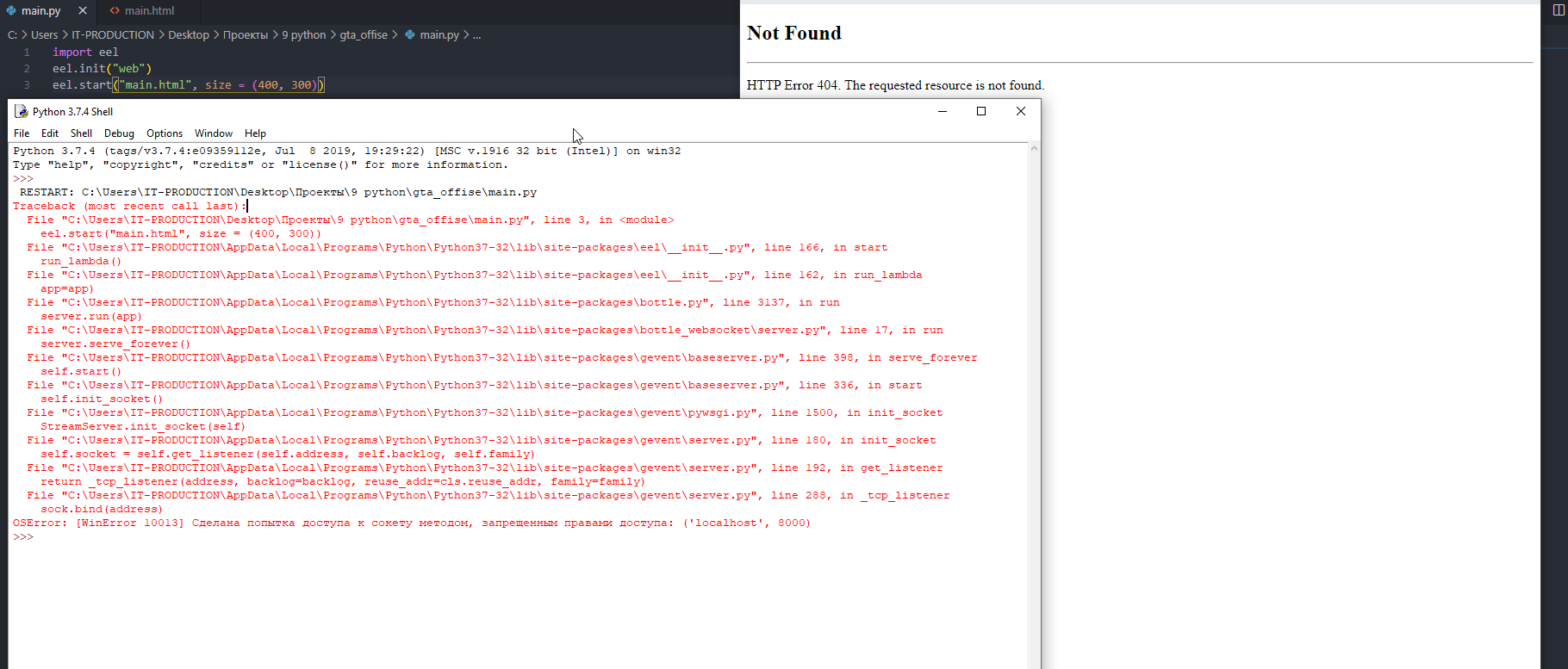This screenshot has width=1568, height=669.
Task: Click the server.serve_forever() traceback line
Action: (x=115, y=344)
